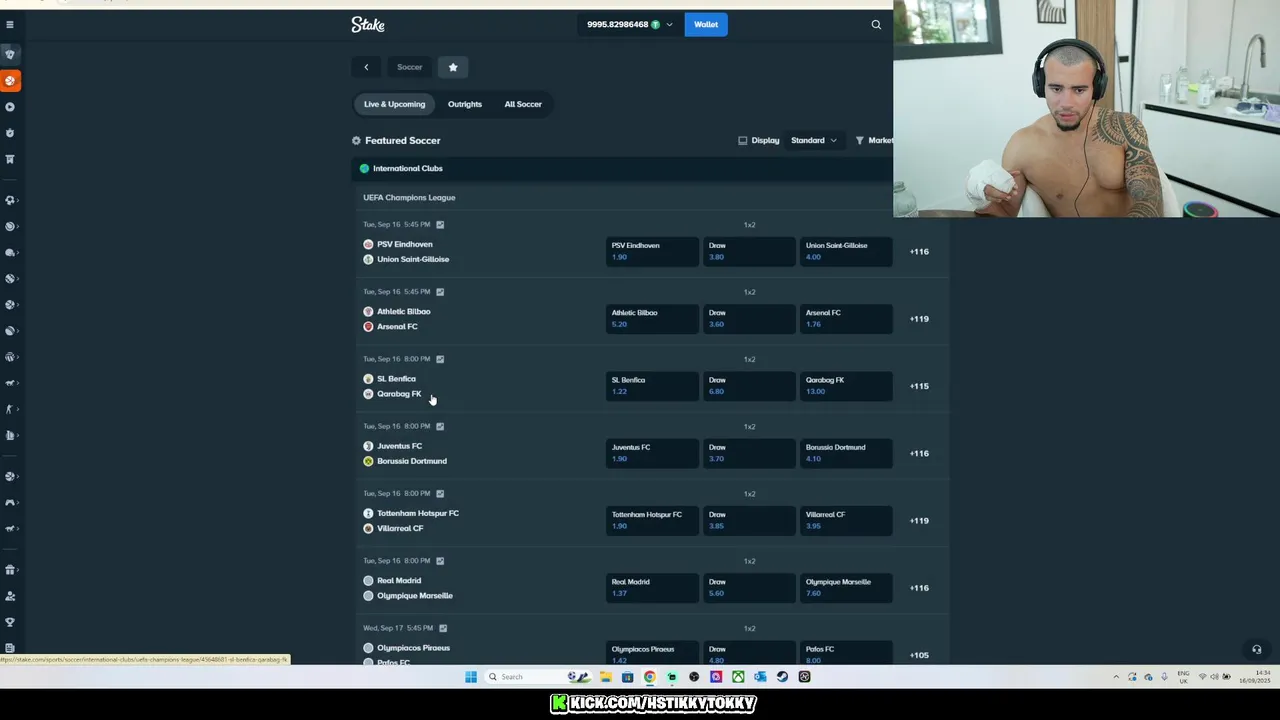Screen dimensions: 1280x720
Task: Open the Standard display dropdown
Action: [x=814, y=141]
